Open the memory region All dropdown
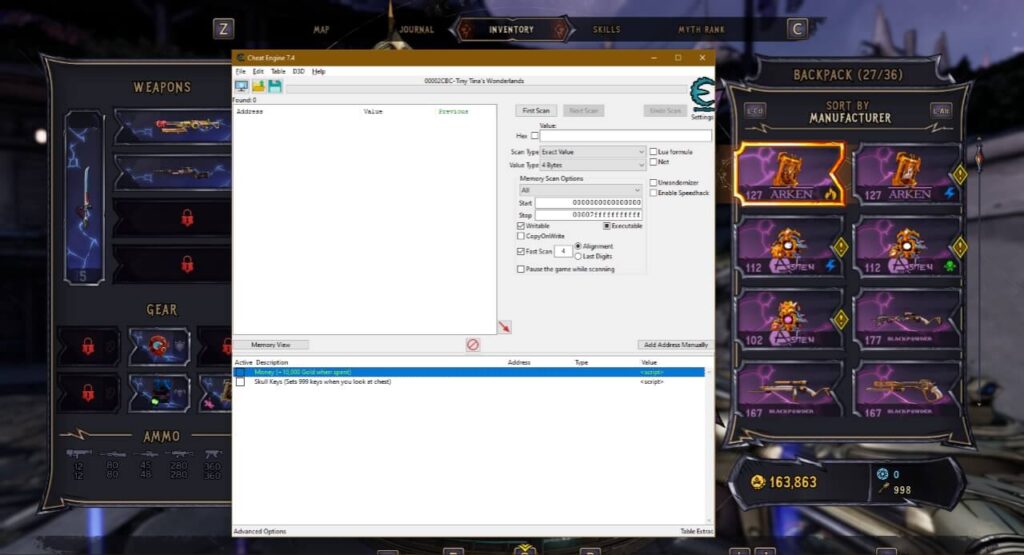The height and width of the screenshot is (555, 1024). 580,190
